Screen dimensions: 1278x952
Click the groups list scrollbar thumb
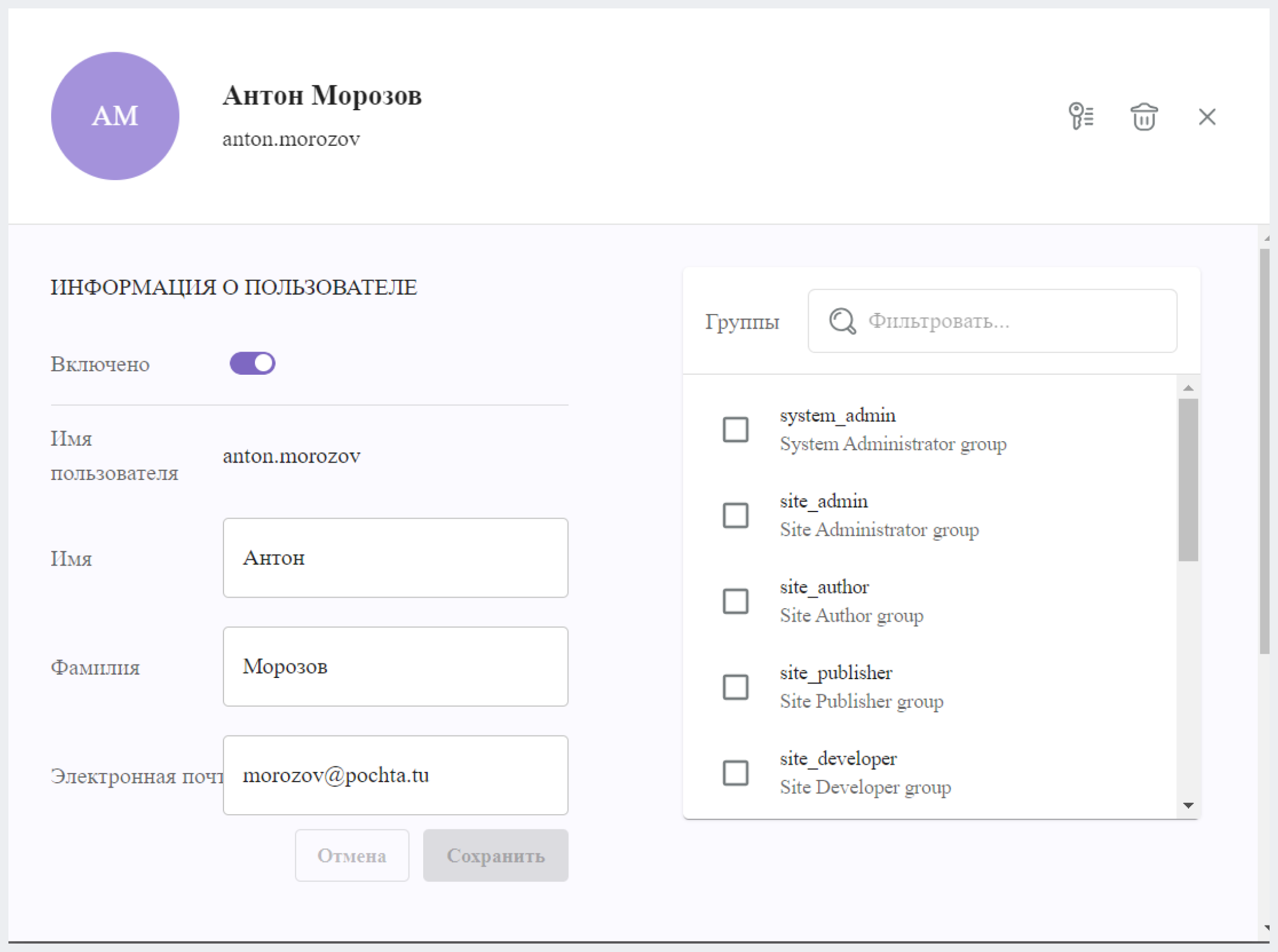pos(1188,479)
